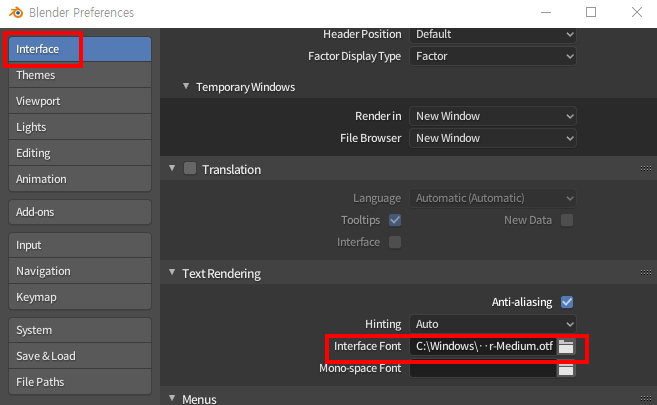Enable the Translation checkbox

point(190,168)
